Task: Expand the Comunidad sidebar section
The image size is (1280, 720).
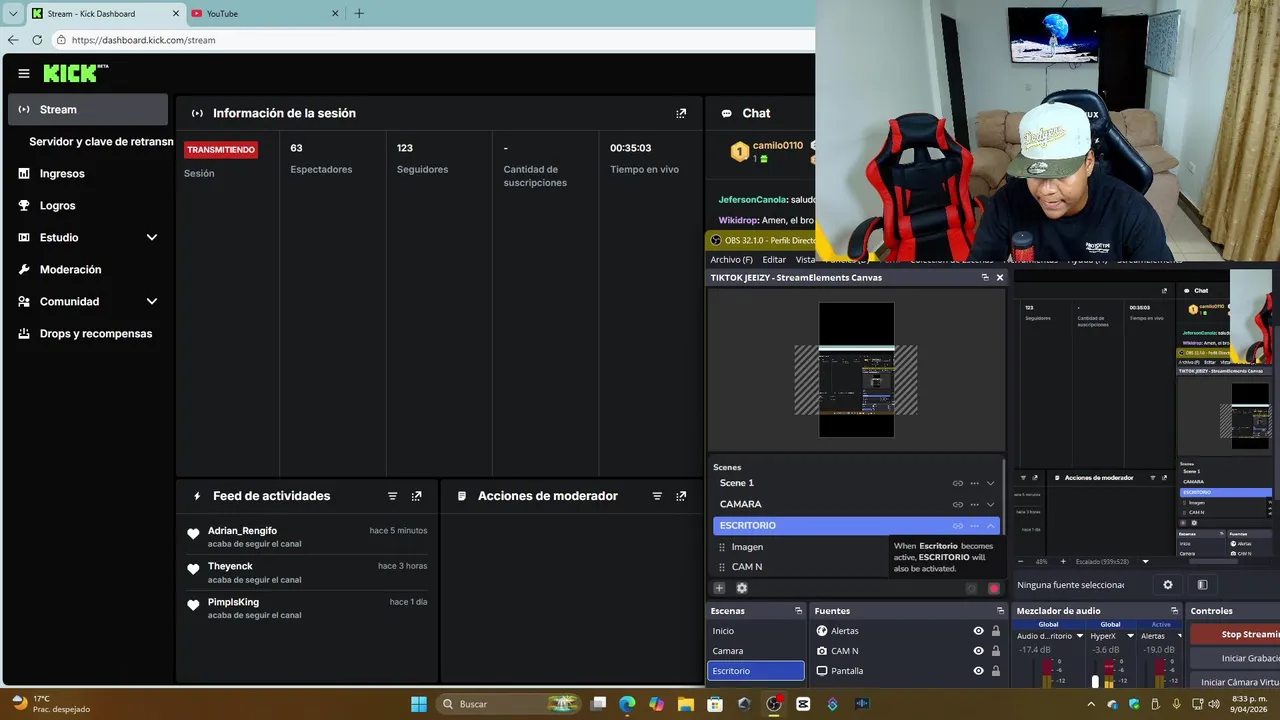Action: 152,301
